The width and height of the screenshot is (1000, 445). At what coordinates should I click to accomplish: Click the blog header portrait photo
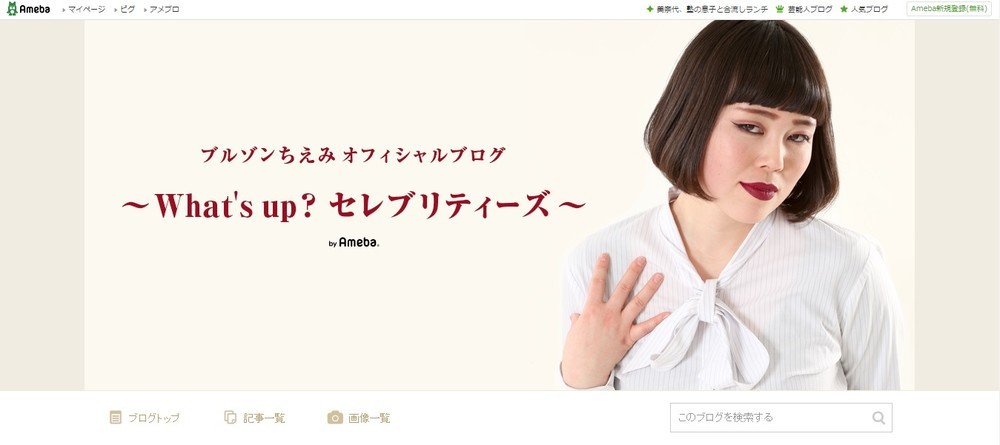(732, 205)
